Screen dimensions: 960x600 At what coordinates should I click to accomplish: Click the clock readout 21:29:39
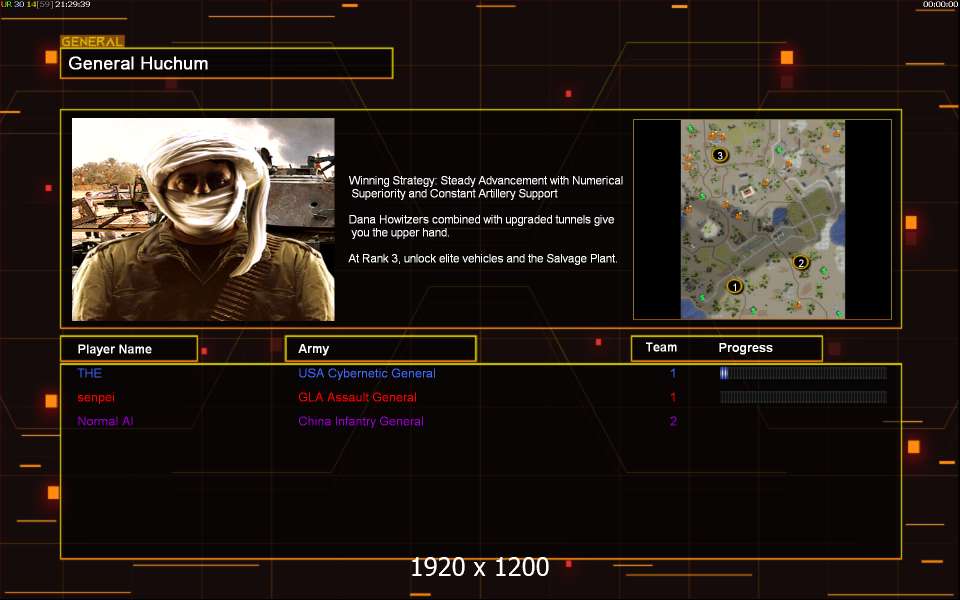pyautogui.click(x=72, y=4)
